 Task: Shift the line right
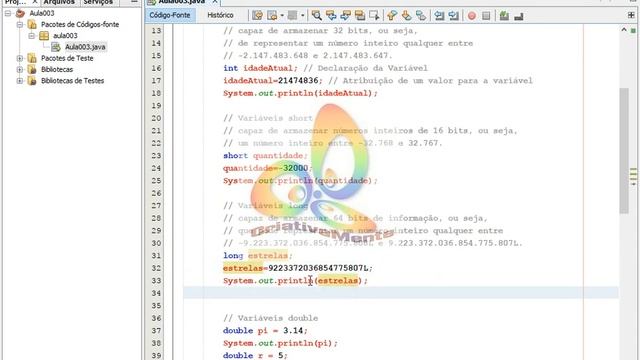tap(453, 16)
